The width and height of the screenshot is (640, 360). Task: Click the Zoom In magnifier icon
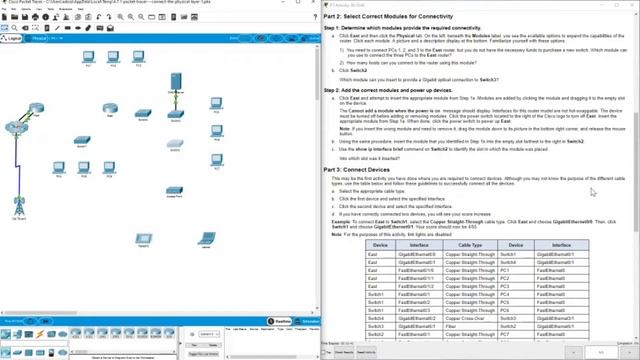point(120,17)
